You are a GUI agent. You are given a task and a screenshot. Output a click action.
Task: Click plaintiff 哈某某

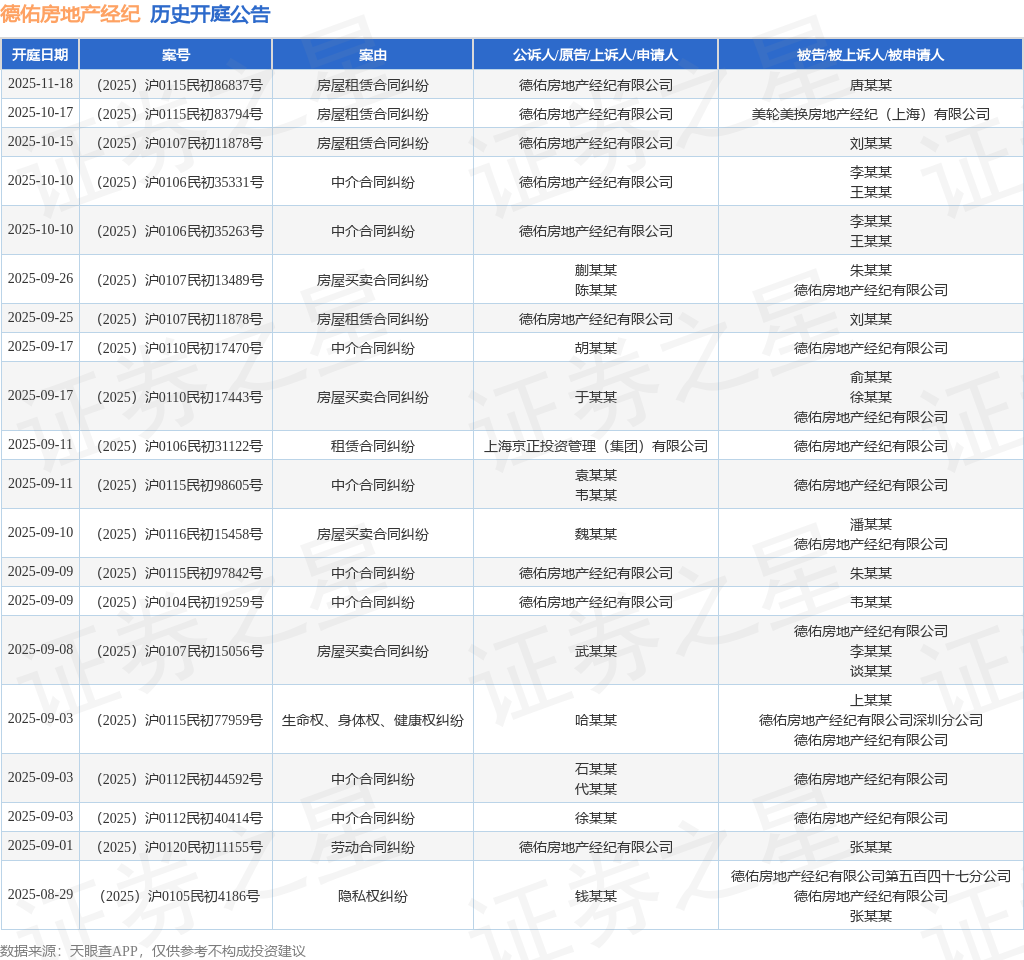[596, 720]
